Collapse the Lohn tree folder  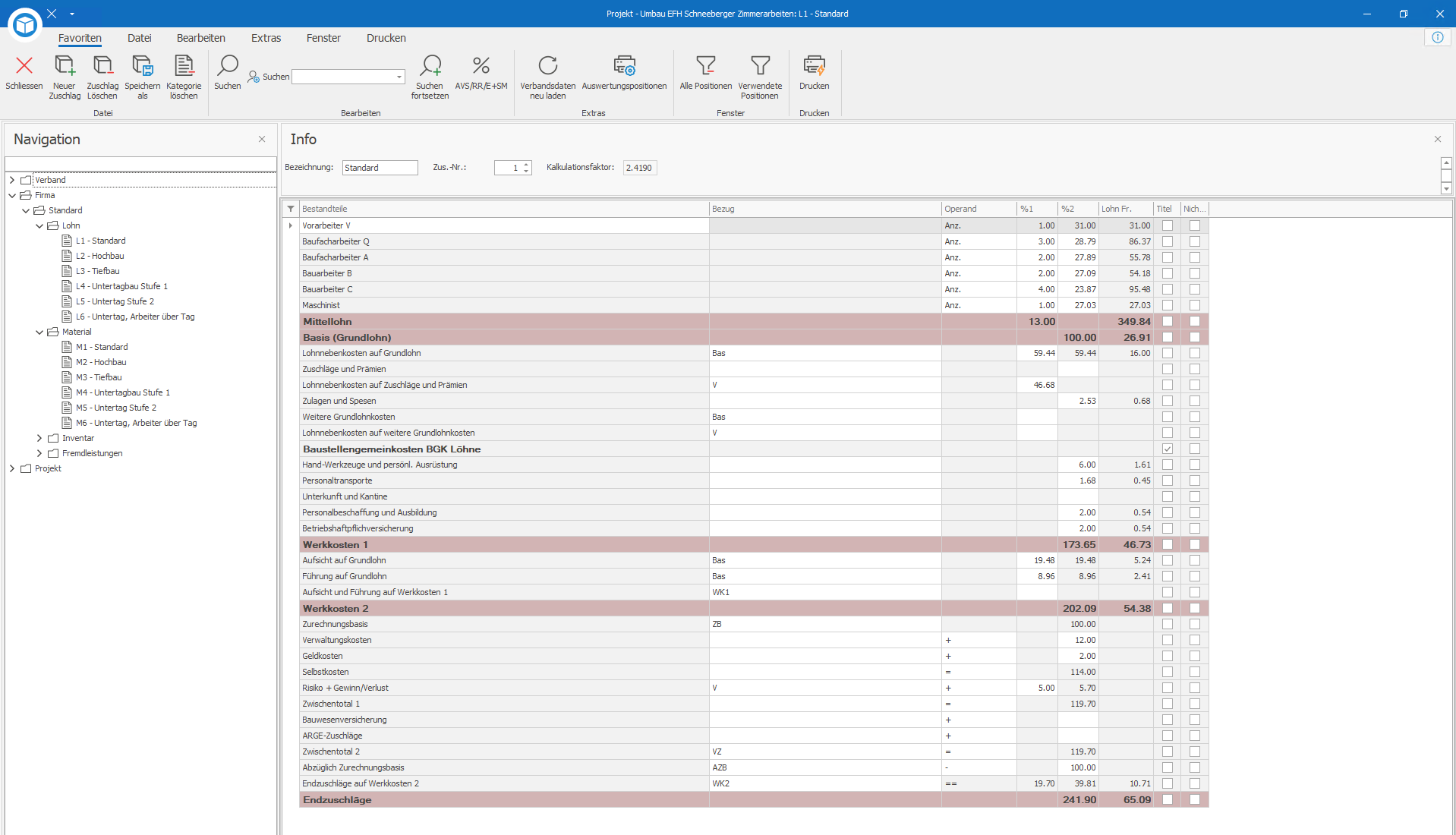(39, 225)
